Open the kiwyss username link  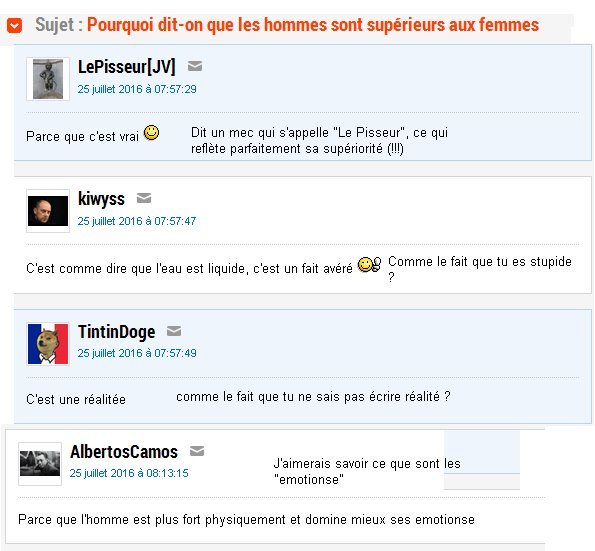coord(101,199)
